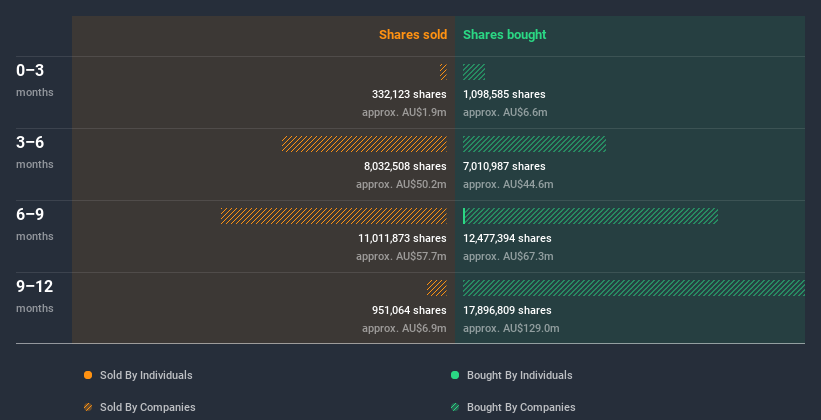Click the 9–12 months row label
The width and height of the screenshot is (821, 420).
pos(35,296)
